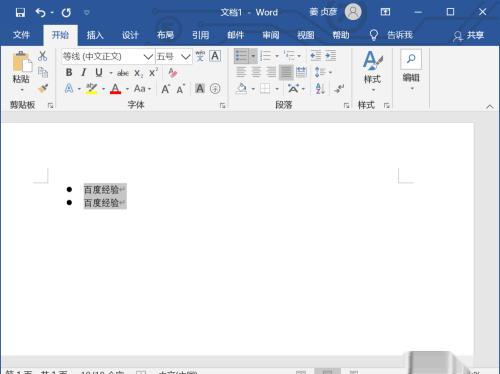Click the Increase Indent icon
Viewport: 500px width, 374px height.
click(331, 56)
